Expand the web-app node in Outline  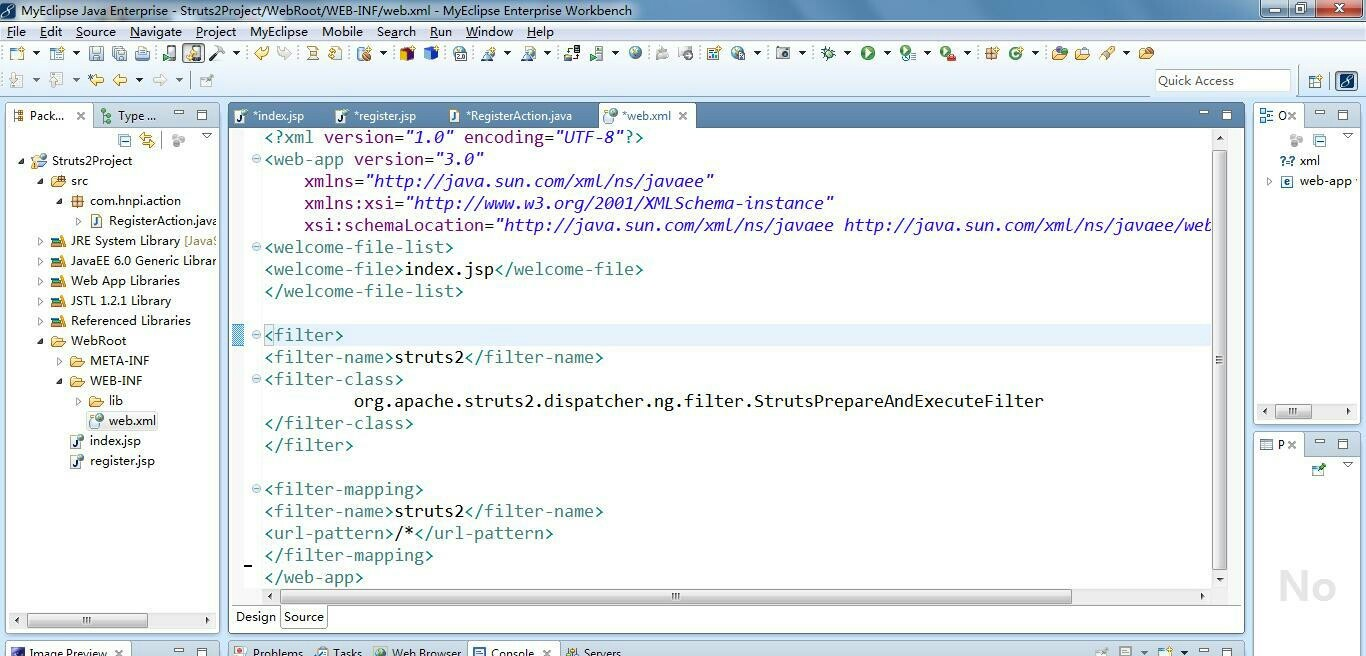point(1270,181)
